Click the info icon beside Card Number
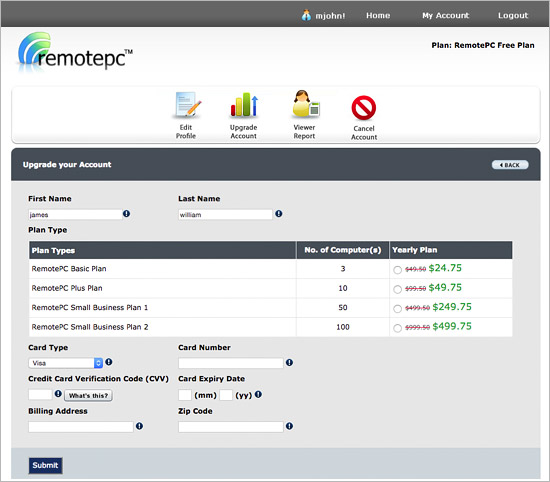The image size is (550, 482). click(289, 362)
